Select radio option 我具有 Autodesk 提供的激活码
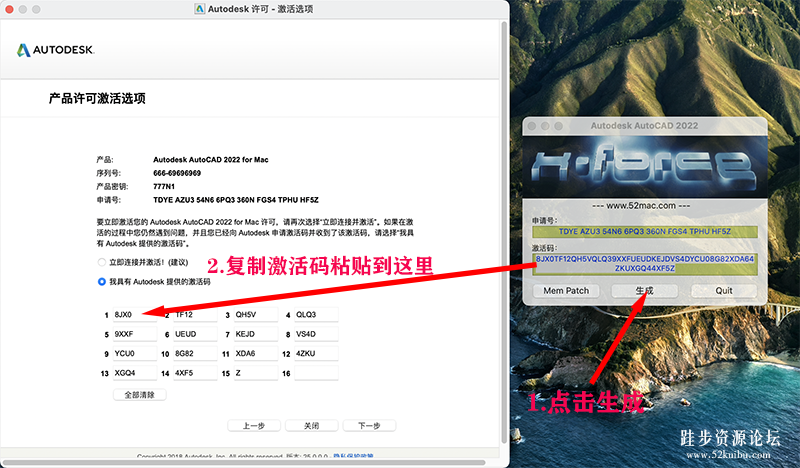The height and width of the screenshot is (468, 800). 102,282
